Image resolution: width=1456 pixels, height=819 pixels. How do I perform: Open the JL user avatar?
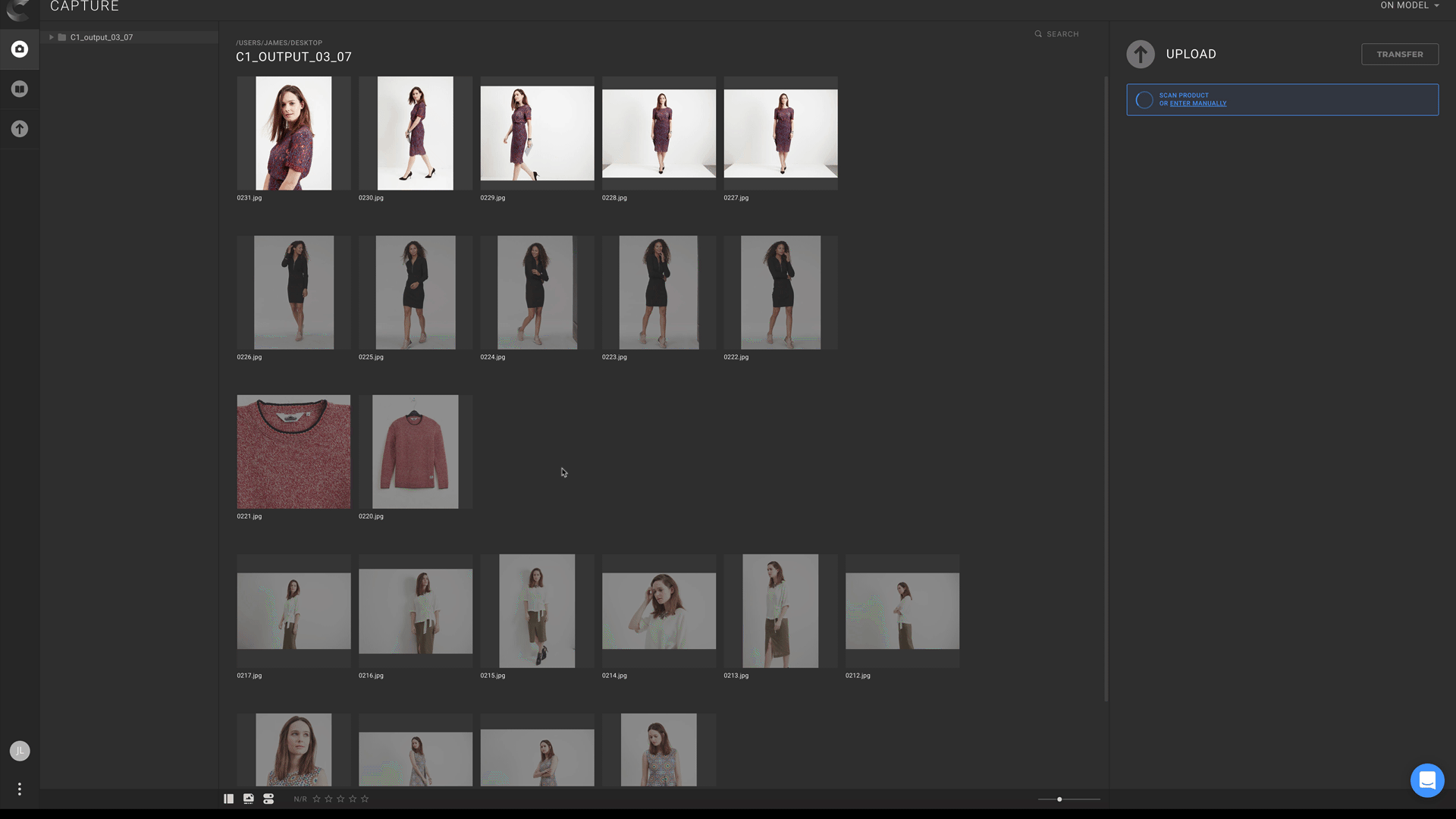click(20, 751)
